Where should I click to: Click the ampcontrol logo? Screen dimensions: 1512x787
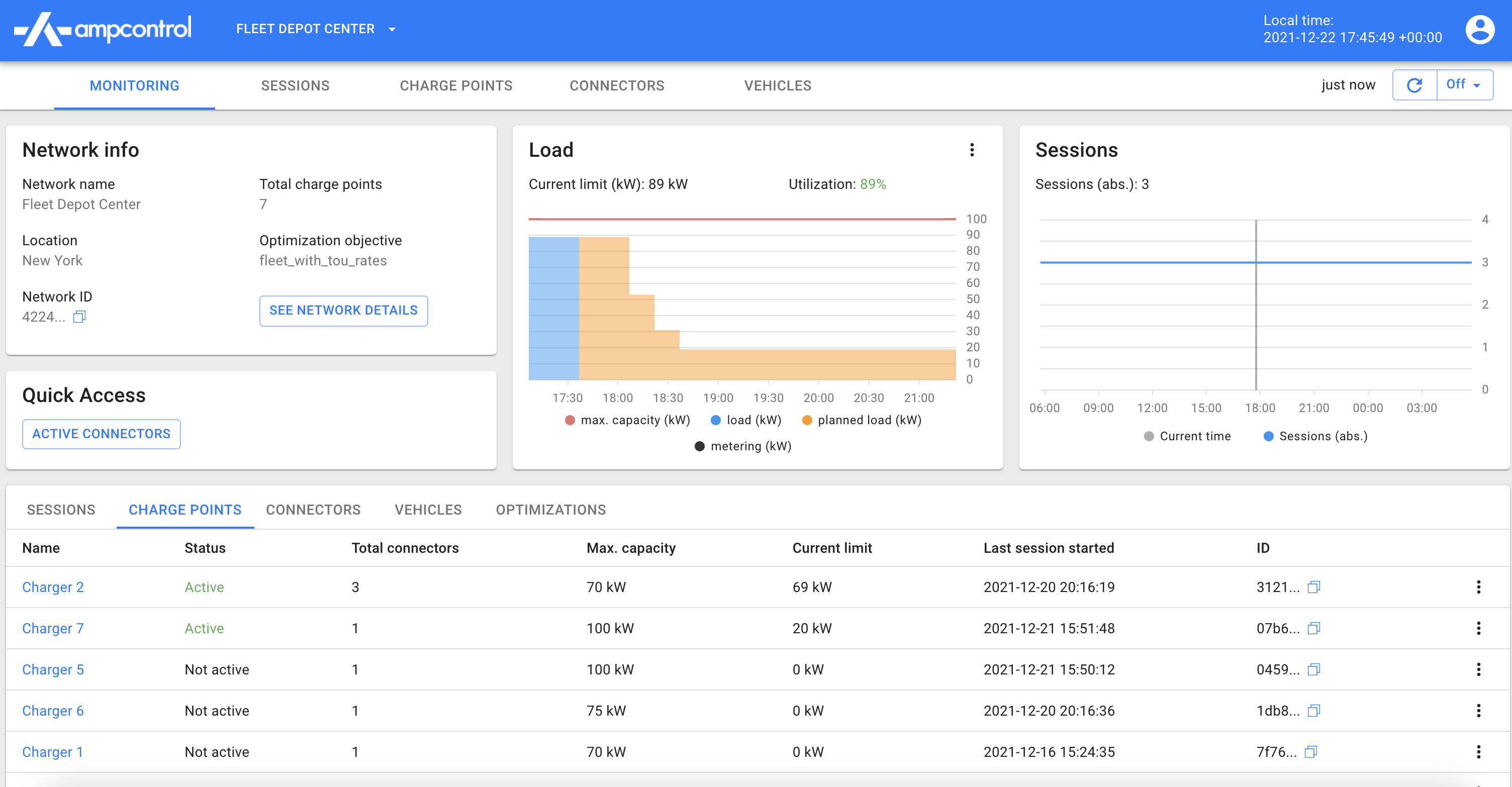tap(103, 29)
